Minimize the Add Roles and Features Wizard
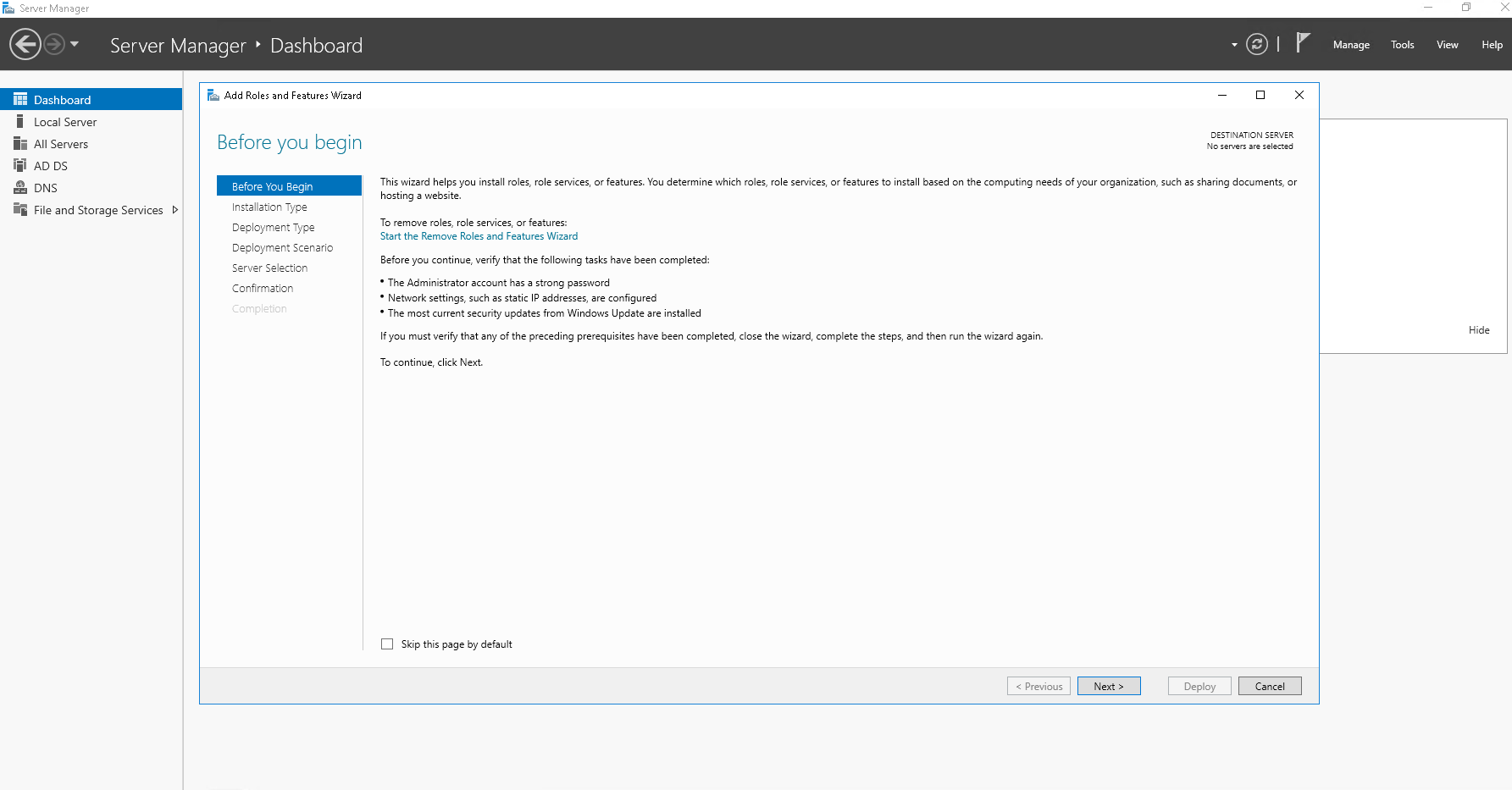This screenshot has width=1512, height=790. pos(1222,95)
